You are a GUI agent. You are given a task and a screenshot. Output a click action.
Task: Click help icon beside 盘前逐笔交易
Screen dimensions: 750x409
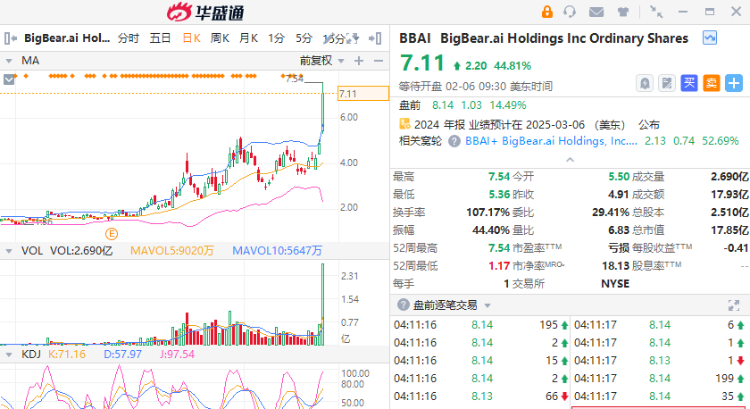404,305
